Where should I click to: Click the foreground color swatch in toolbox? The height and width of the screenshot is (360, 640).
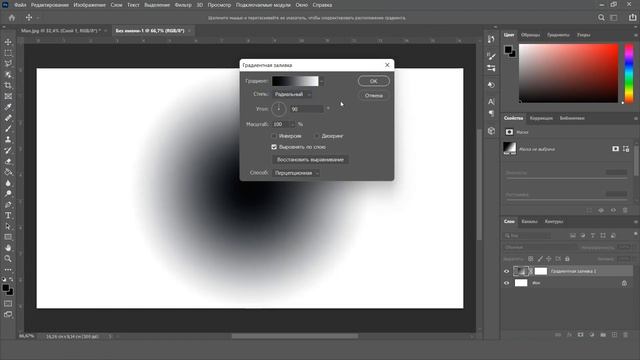tap(6, 289)
